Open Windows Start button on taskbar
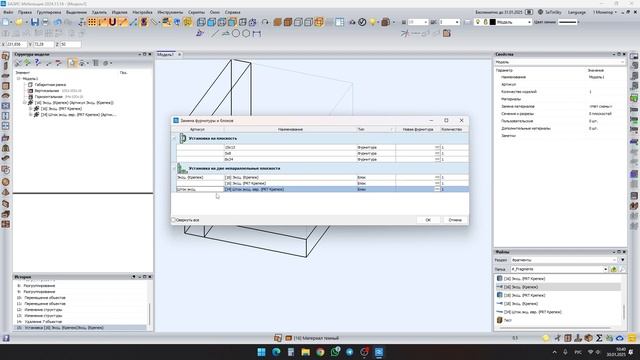This screenshot has height=360, width=640. [x=261, y=352]
